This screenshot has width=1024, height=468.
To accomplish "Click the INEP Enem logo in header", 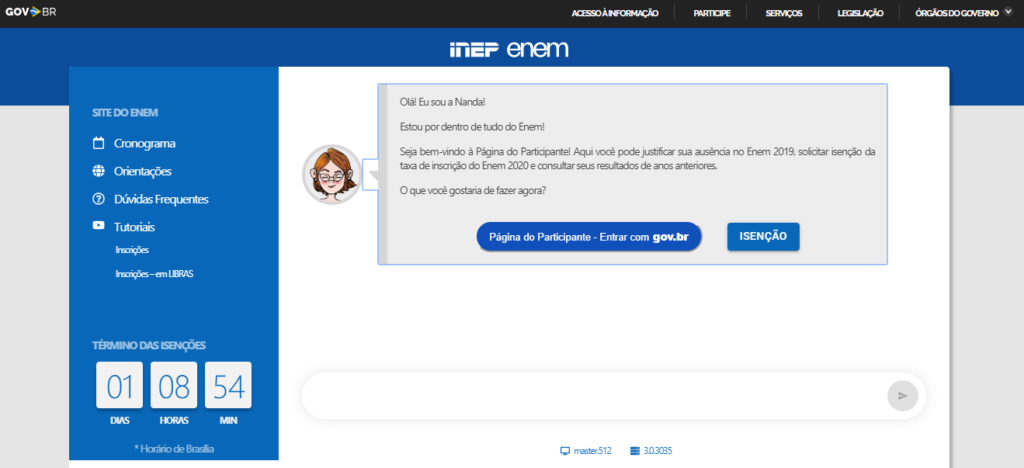I will coord(511,49).
